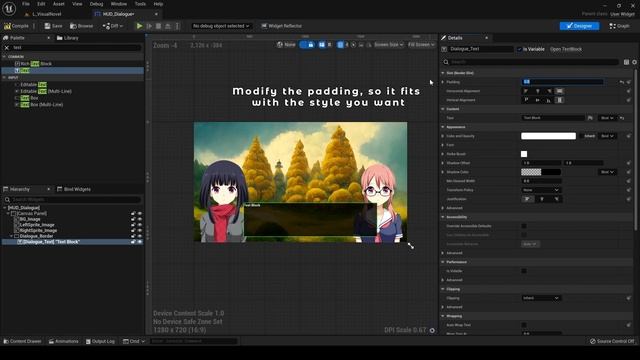
Task: Toggle lock on Canvas Panel
Action: [x=133, y=213]
